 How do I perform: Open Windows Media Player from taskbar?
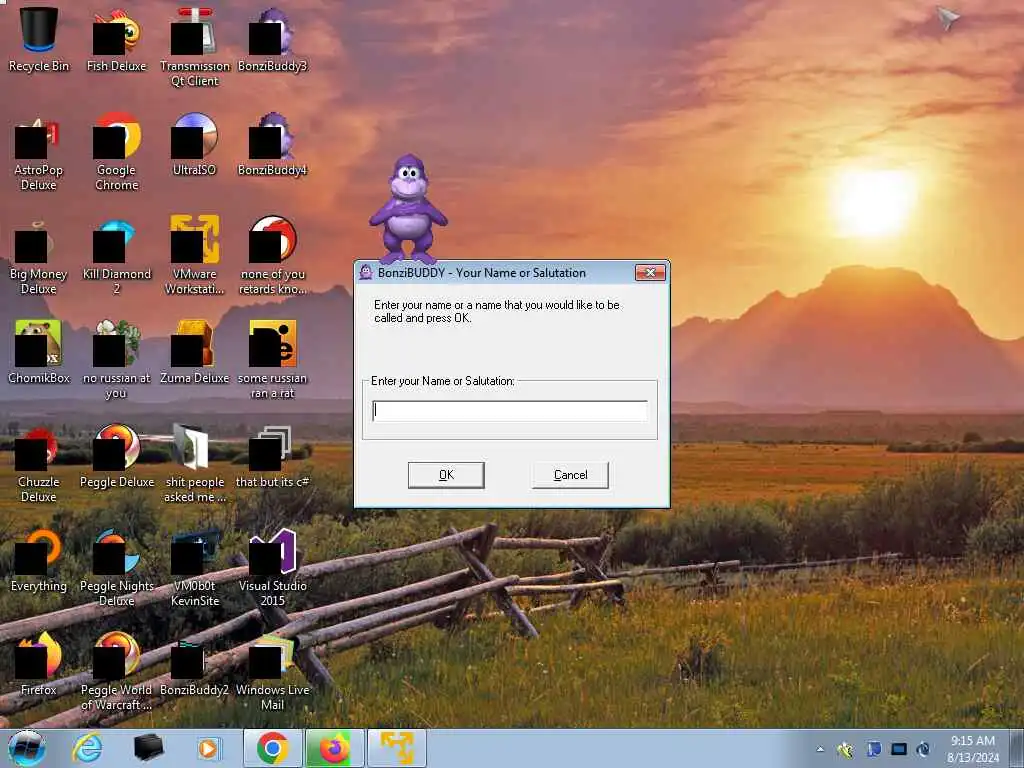[x=209, y=748]
